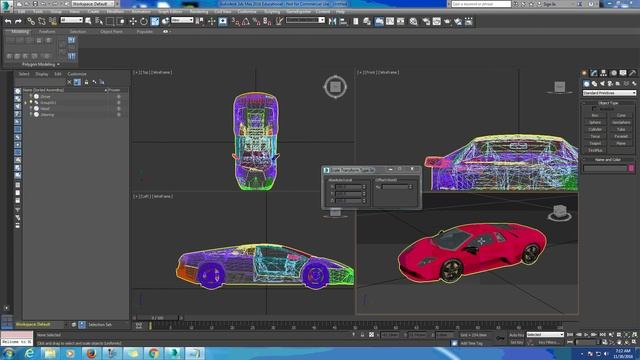Screen dimensions: 640x360
Task: Activate the Select and Rotate tool
Action: click(x=144, y=21)
